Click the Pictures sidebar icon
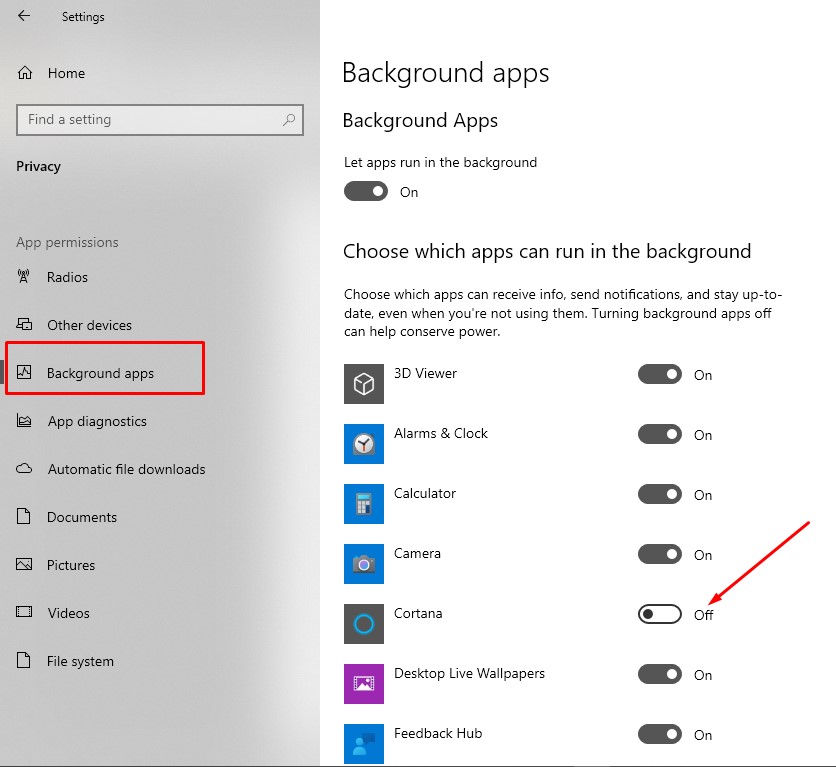Viewport: 836px width, 767px height. coord(24,564)
